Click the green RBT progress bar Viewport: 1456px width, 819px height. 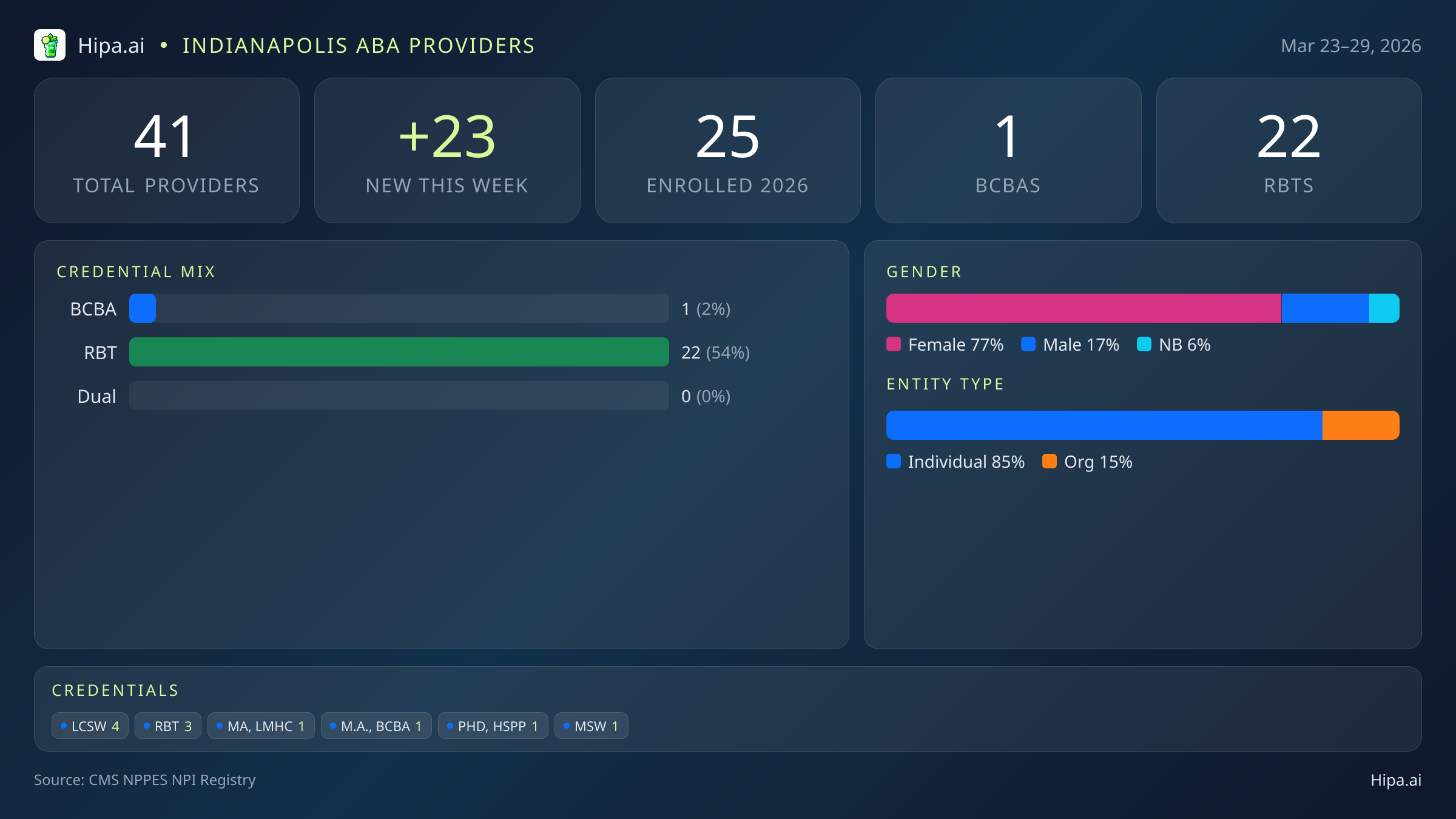[399, 352]
